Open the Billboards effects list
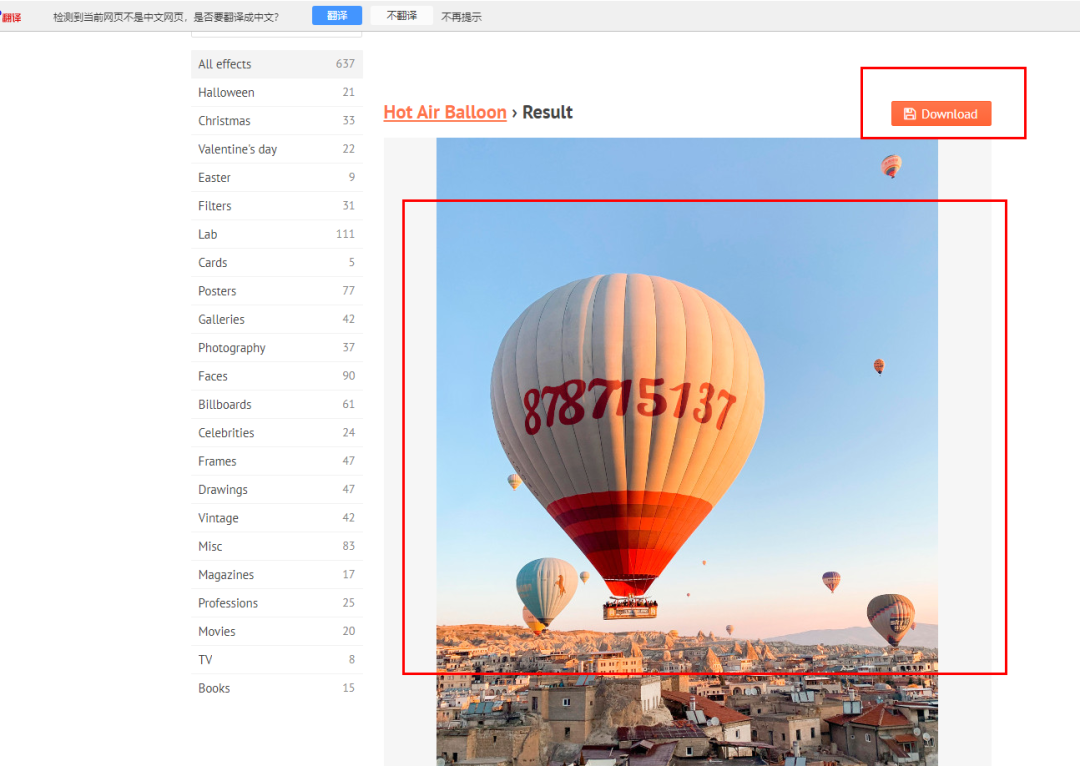The image size is (1080, 766). tap(224, 405)
